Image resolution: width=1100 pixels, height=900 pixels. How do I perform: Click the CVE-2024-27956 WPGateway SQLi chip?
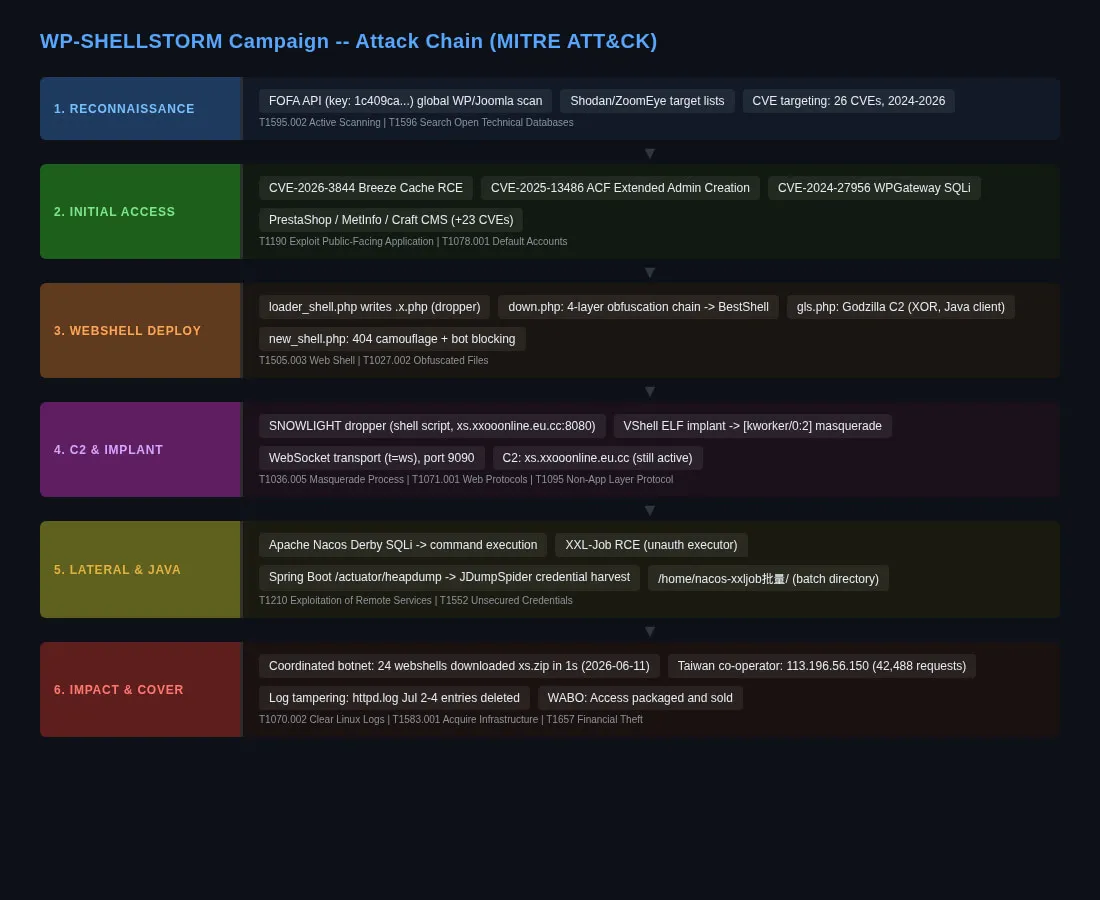[x=874, y=188]
